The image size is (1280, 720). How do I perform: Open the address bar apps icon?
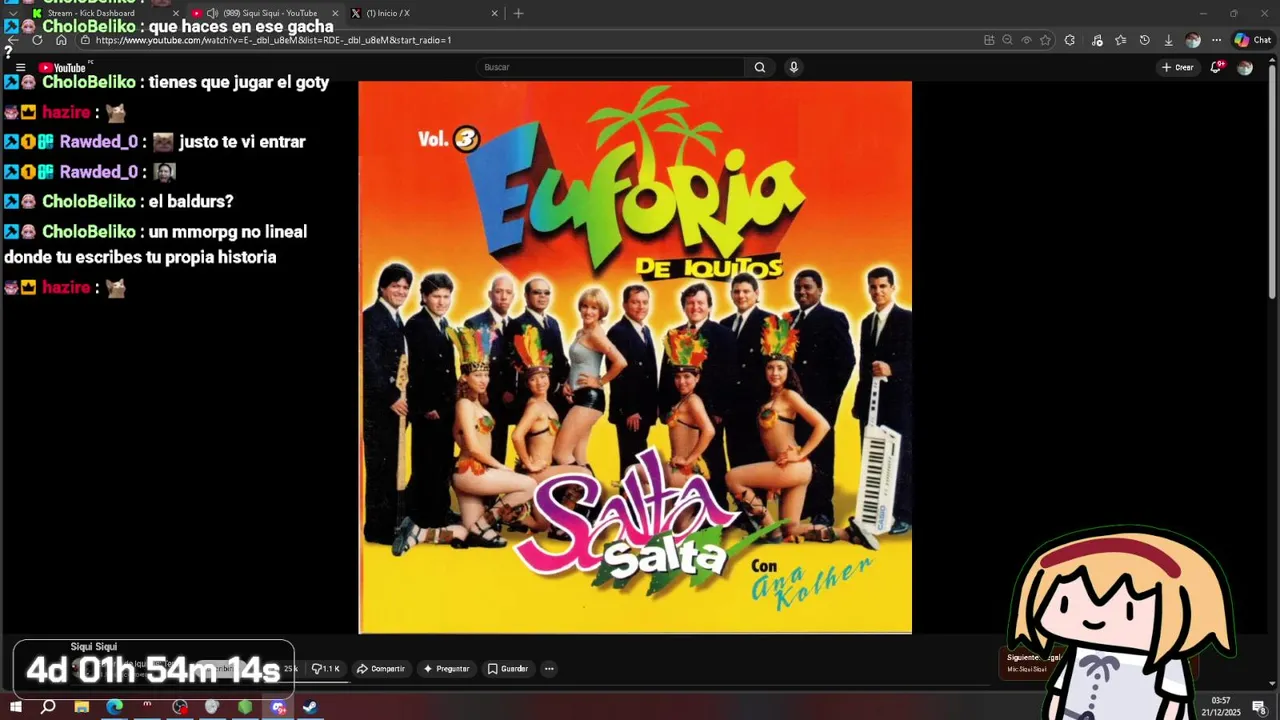pos(989,40)
